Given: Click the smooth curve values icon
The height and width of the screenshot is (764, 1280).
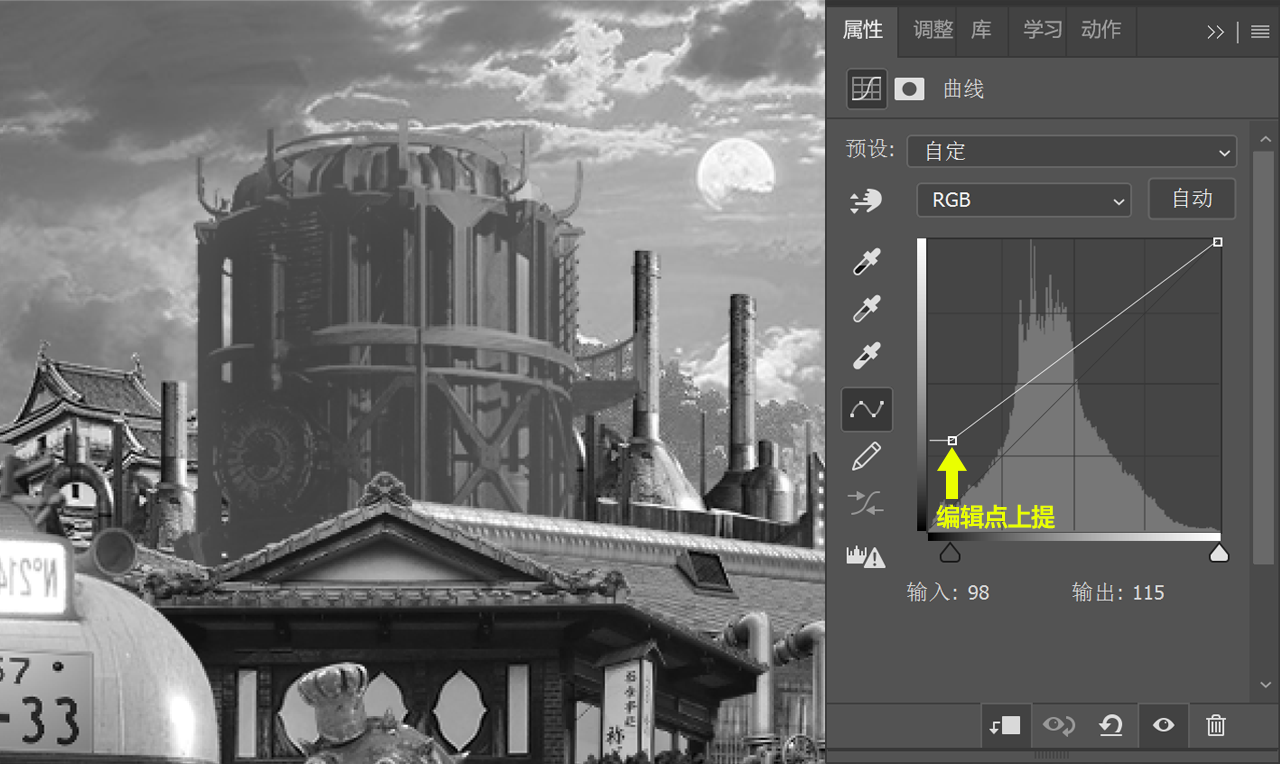Looking at the screenshot, I should tap(866, 503).
